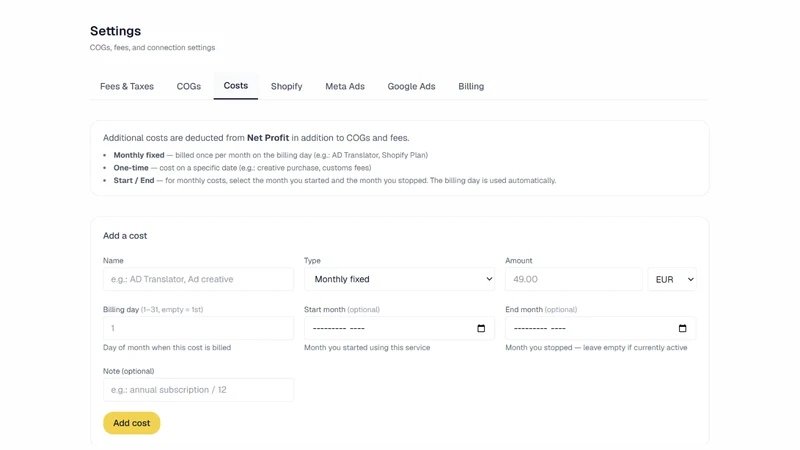Focus the End month date field
Viewport: 800px width, 450px height.
point(601,328)
